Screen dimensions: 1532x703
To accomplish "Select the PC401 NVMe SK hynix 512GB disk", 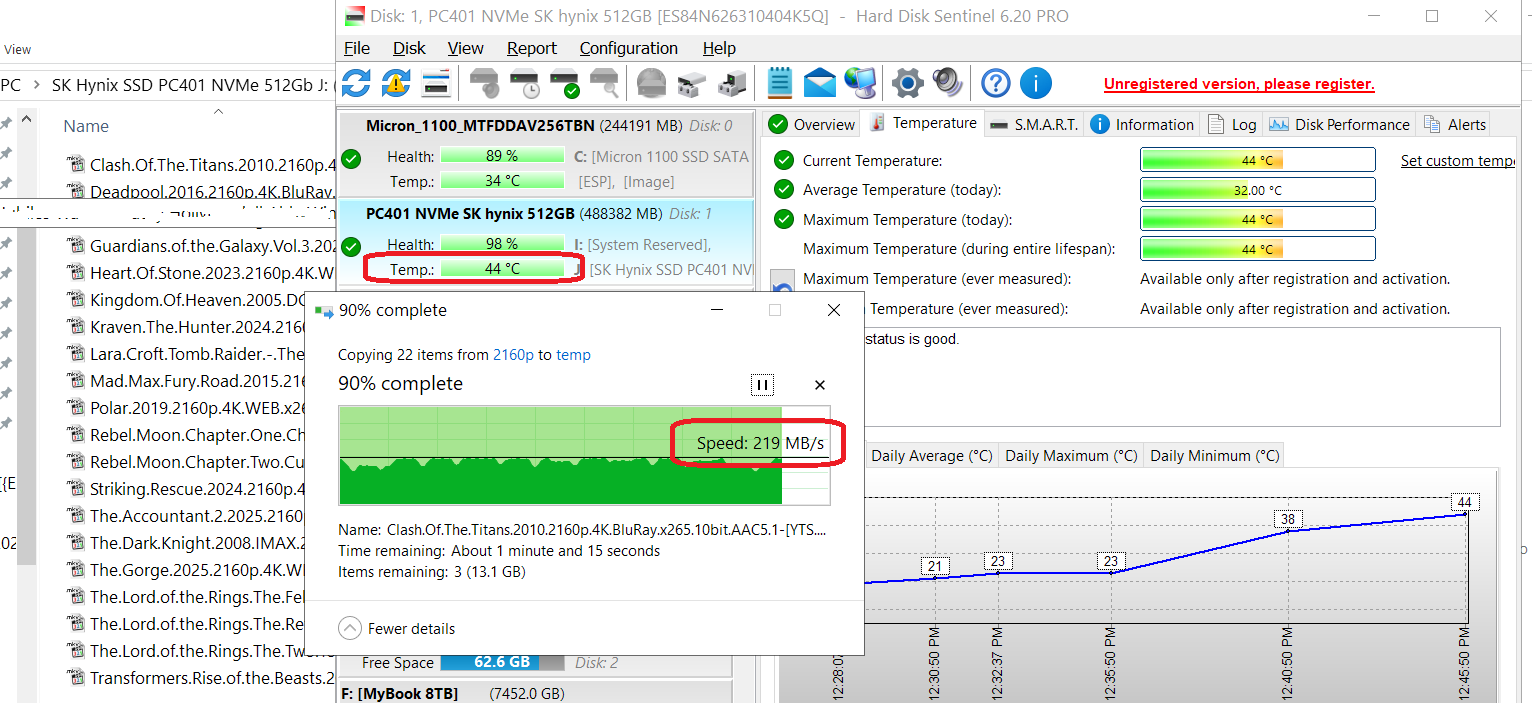I will point(546,243).
